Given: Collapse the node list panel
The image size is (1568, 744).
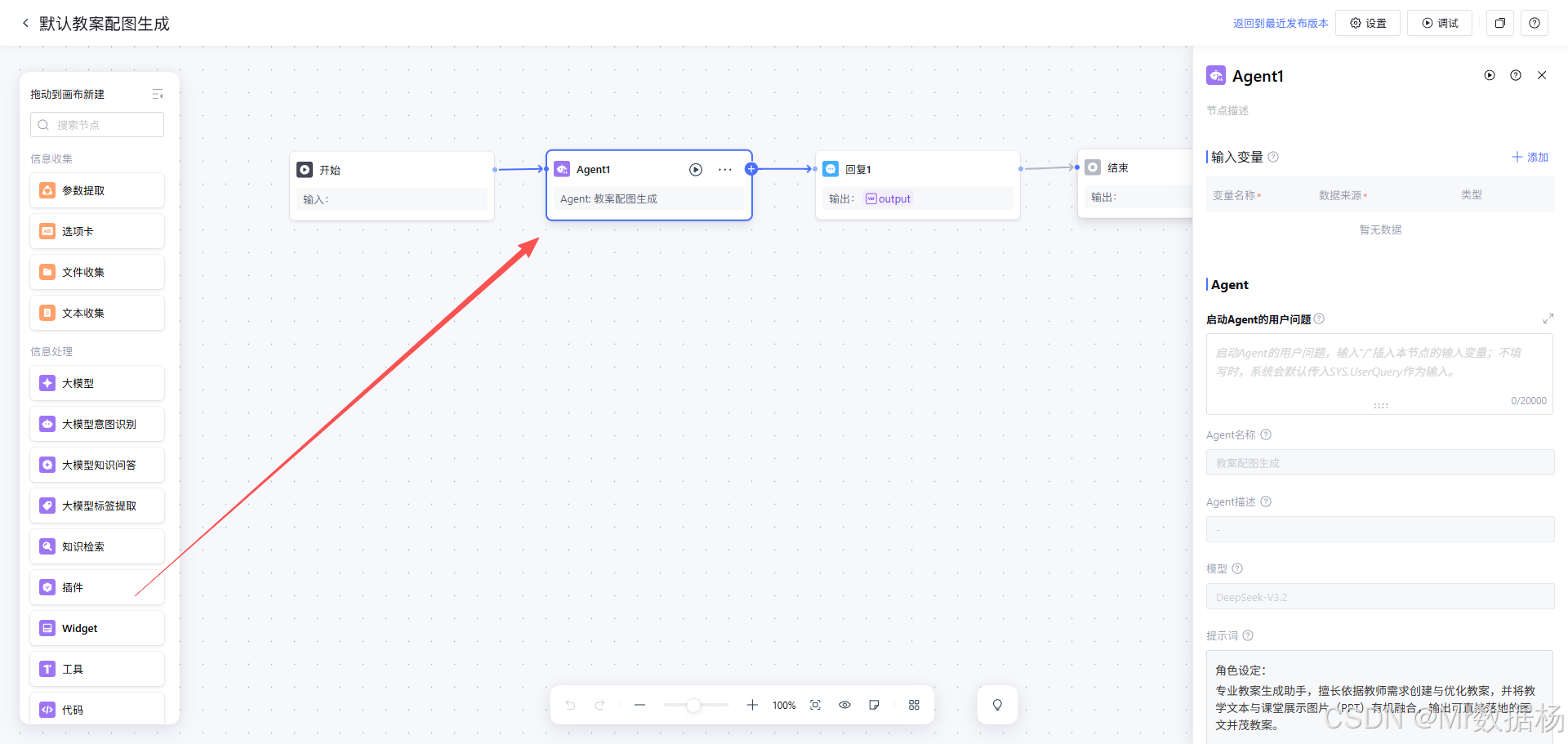Looking at the screenshot, I should tap(158, 95).
